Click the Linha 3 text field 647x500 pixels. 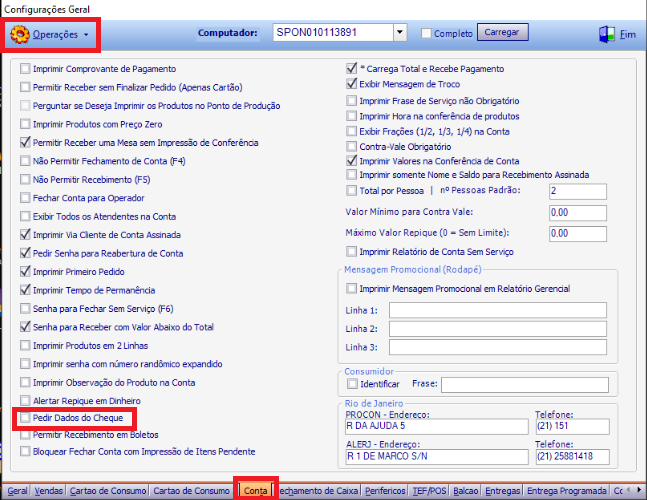click(498, 347)
